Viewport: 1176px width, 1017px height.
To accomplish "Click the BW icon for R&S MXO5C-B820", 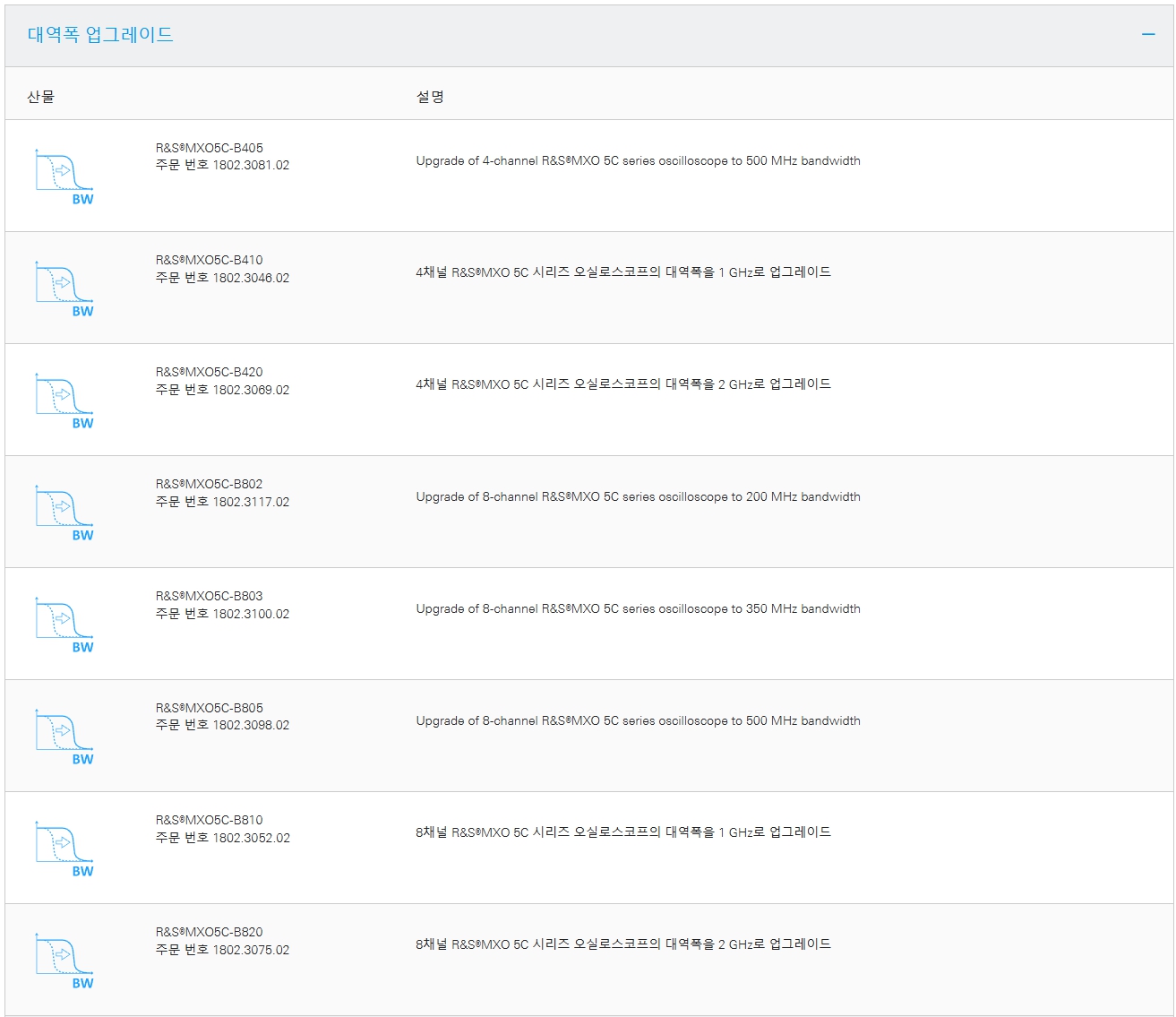I will (x=64, y=961).
